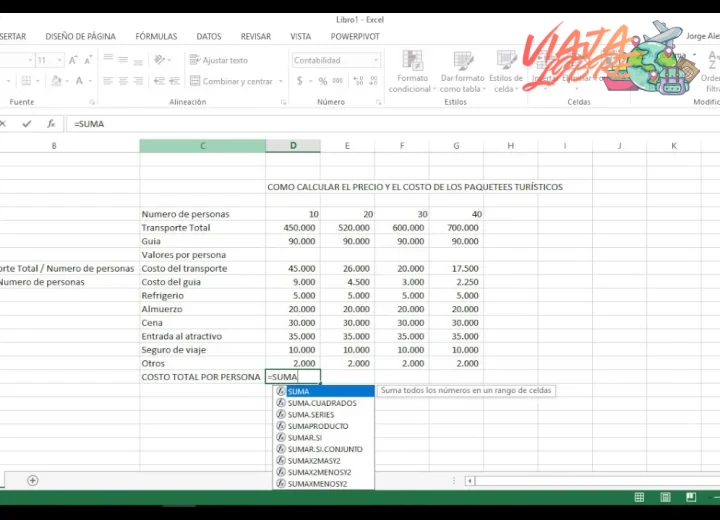Click the horizontal scrollbar left arrow
Screen dimensions: 720x520
[470, 481]
